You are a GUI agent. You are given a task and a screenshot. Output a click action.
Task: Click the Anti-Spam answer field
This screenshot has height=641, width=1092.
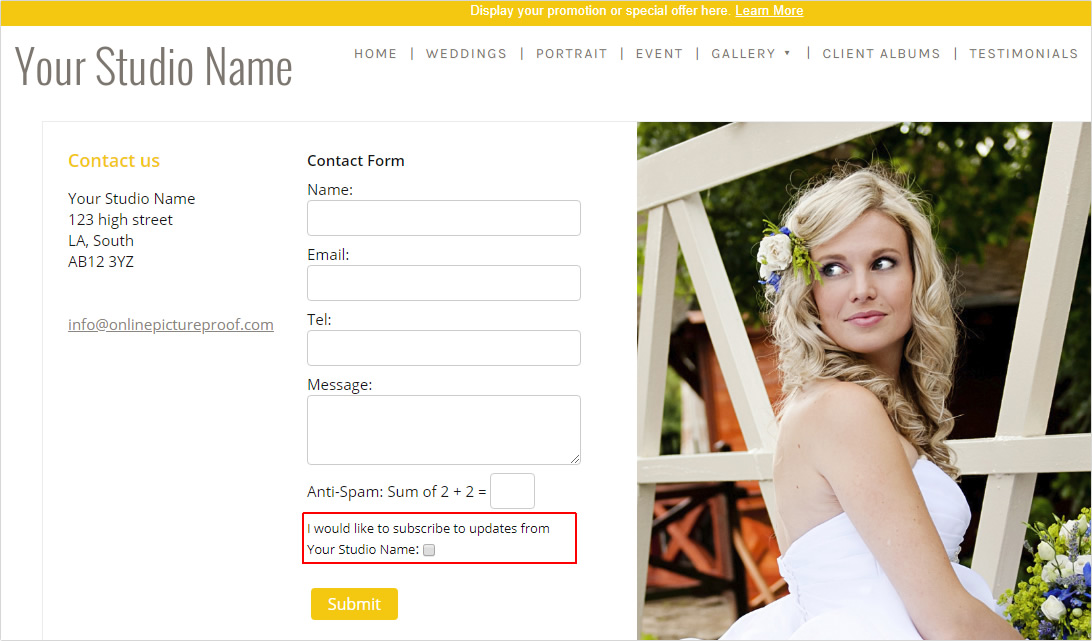pos(513,491)
